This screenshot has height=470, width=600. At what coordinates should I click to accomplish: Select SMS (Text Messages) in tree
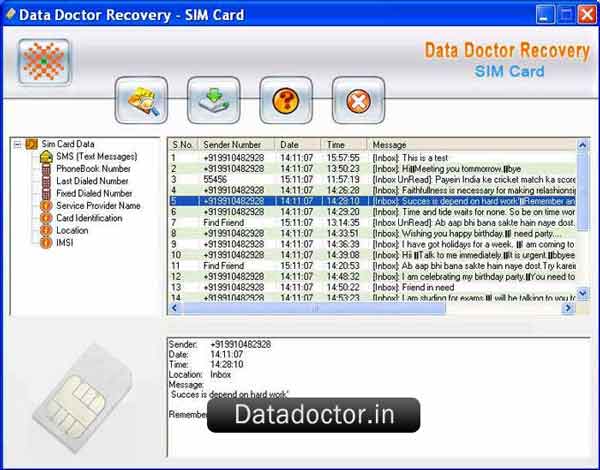click(96, 157)
